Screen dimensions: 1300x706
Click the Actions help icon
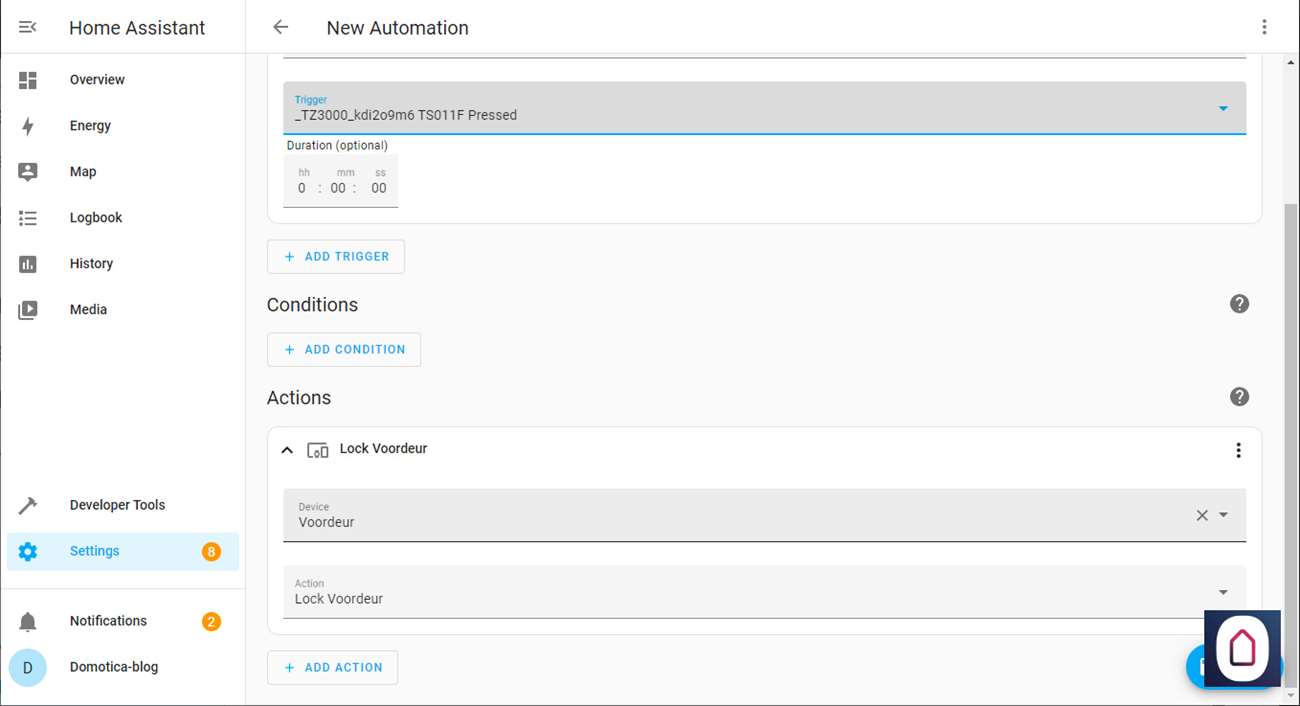[1239, 397]
